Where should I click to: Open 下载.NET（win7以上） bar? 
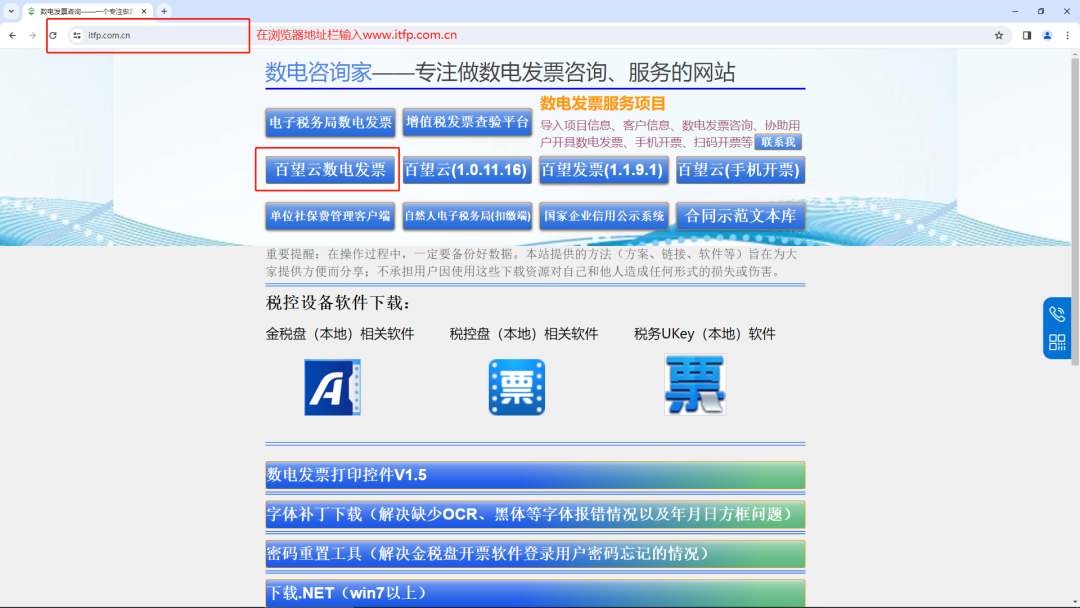(535, 593)
